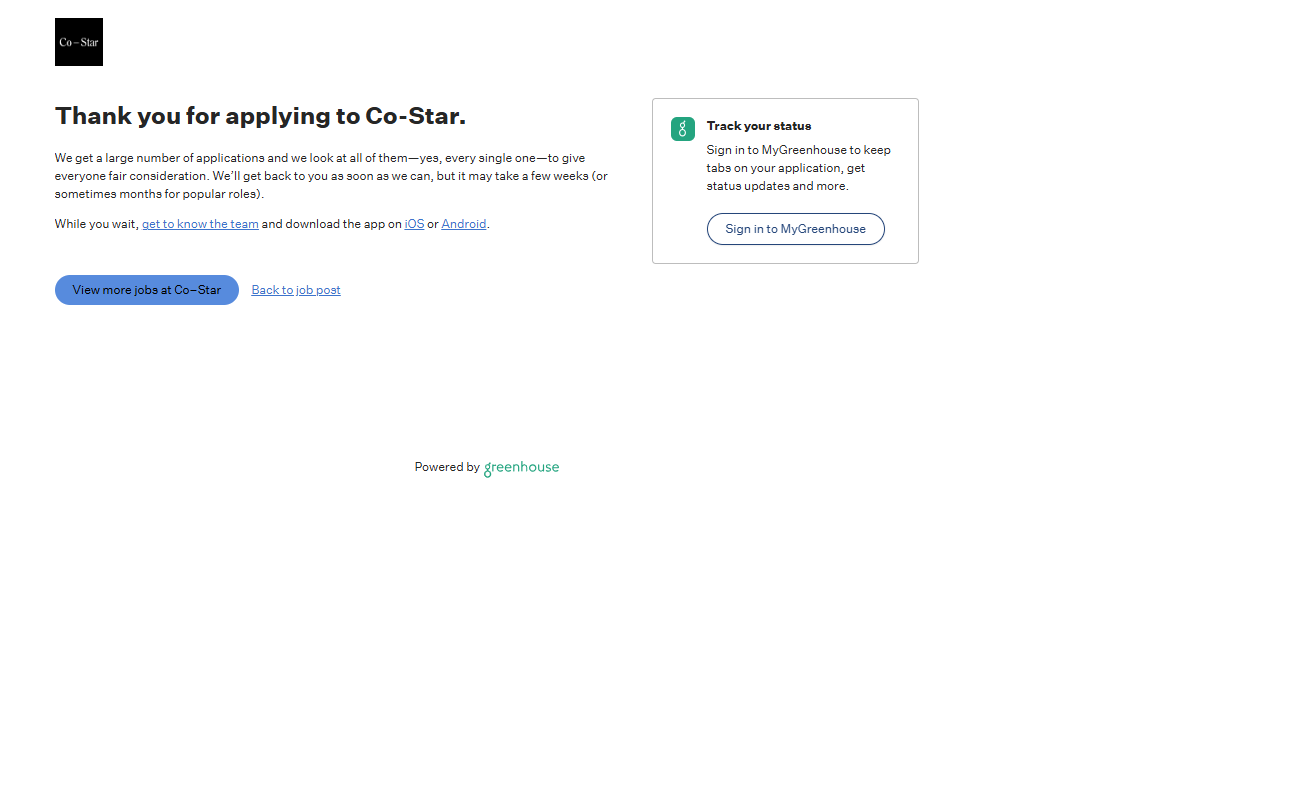Click the 'and download the app on' text

331,224
